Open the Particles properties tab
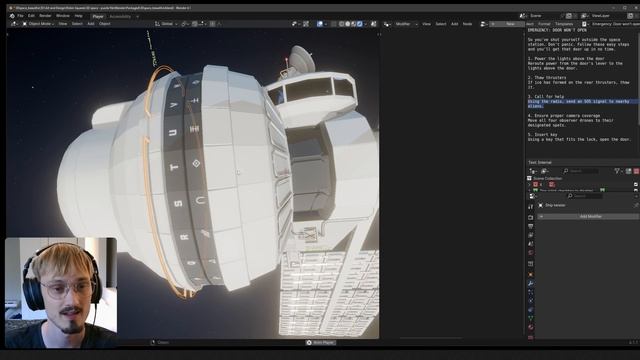The height and width of the screenshot is (360, 640). click(531, 292)
